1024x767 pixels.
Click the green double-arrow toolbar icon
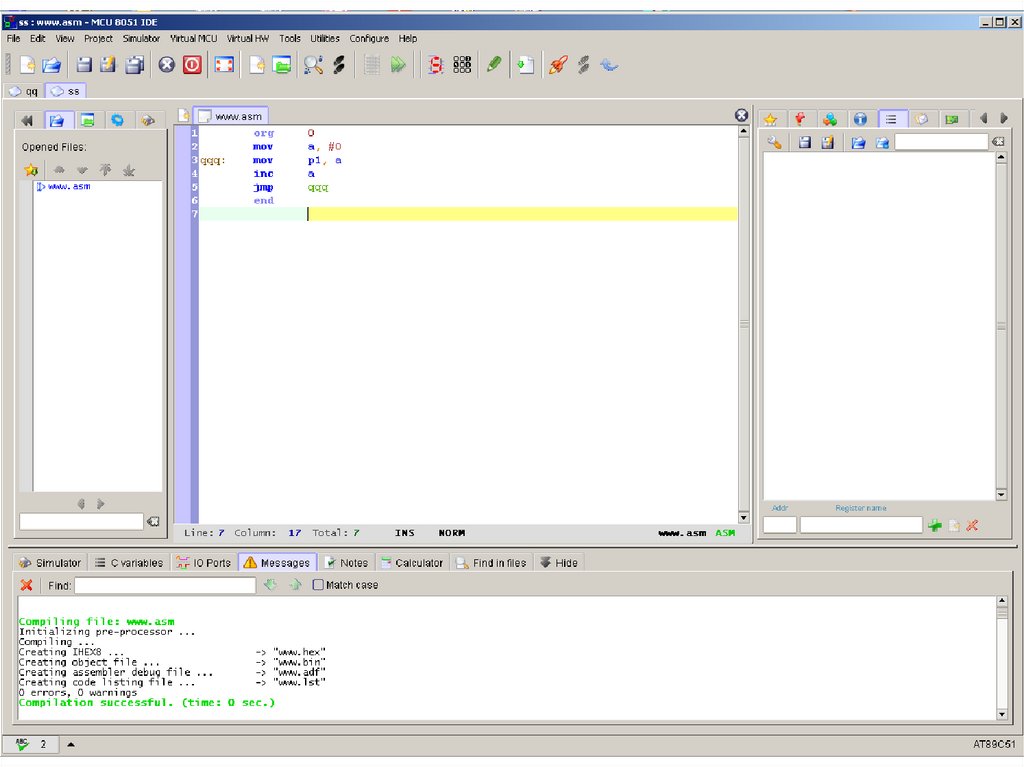click(399, 65)
